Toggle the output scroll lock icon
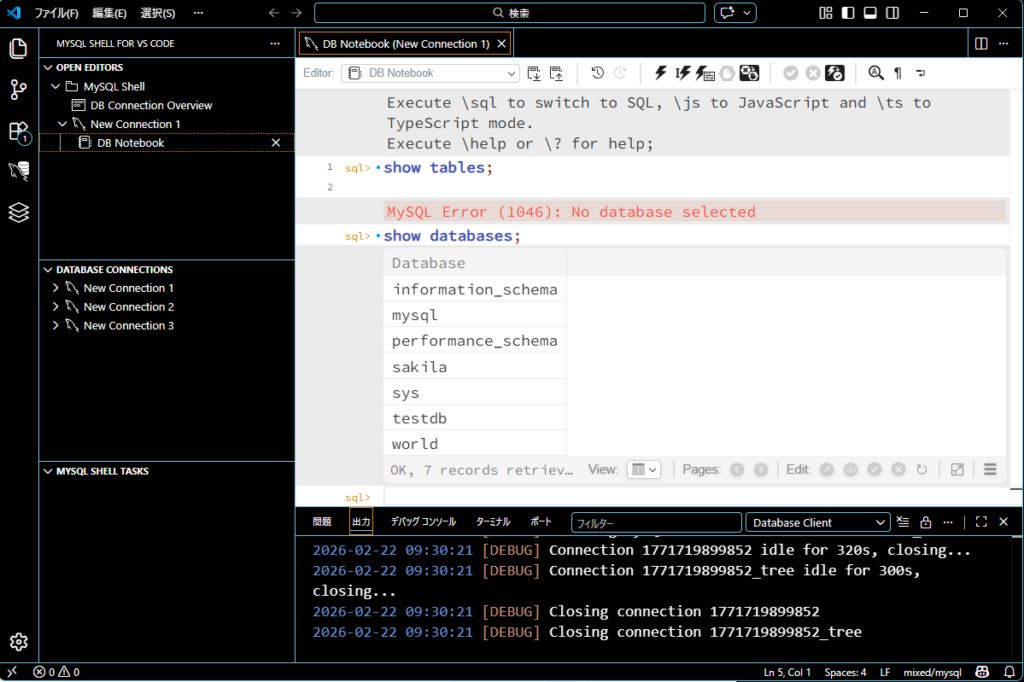1024x682 pixels. (x=926, y=522)
